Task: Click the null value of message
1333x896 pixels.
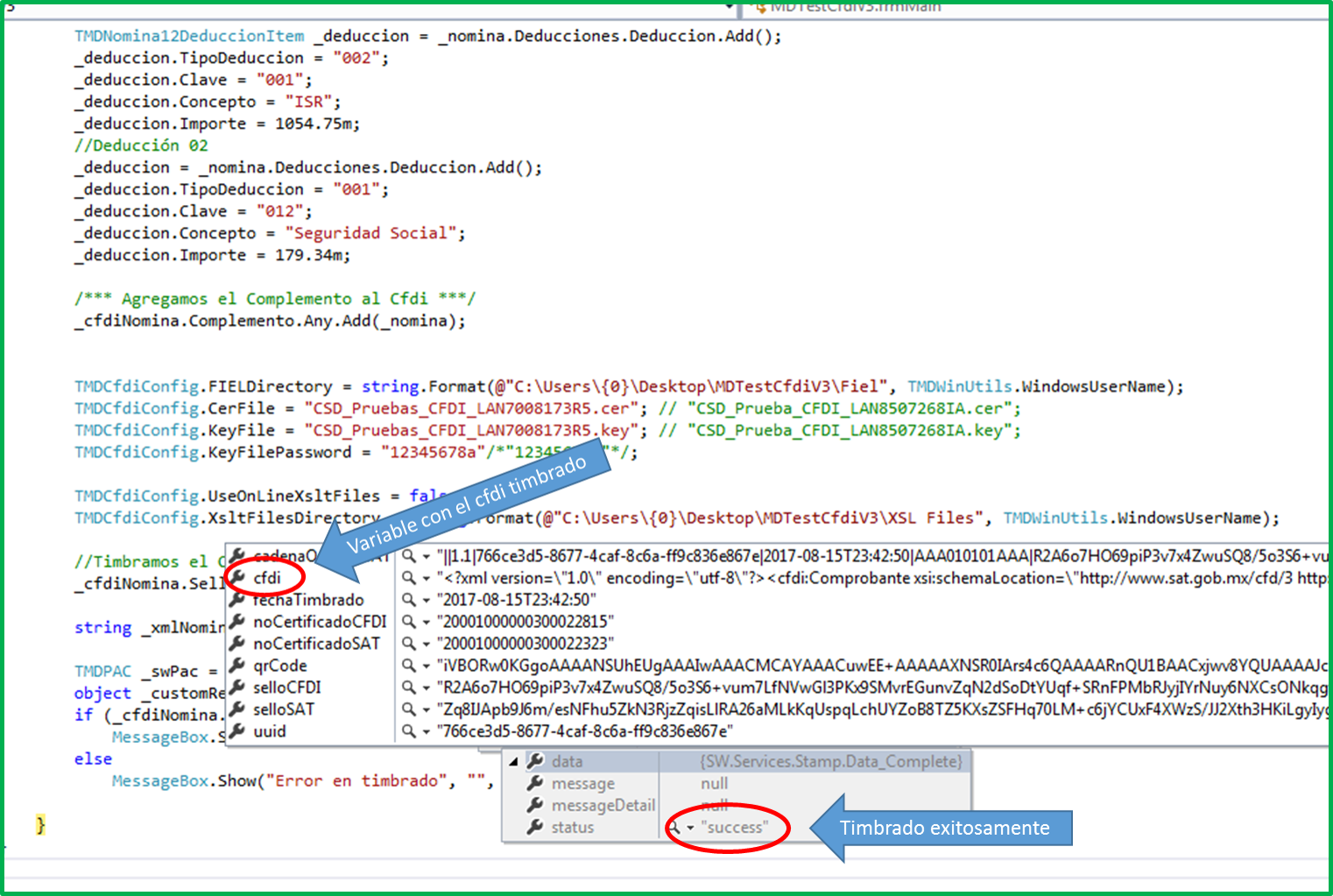Action: click(714, 783)
